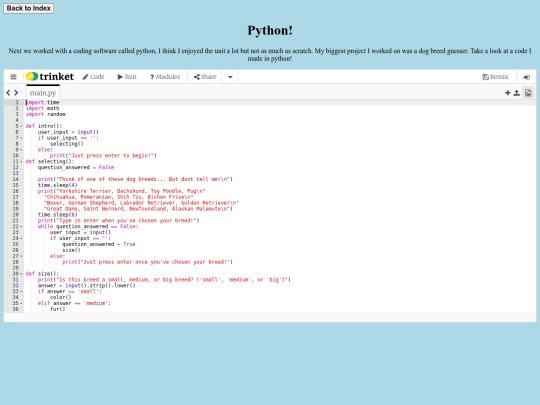Viewport: 540px width, 405px height.
Task: Collapse the line 24 if fold arrow
Action: (x=21, y=238)
